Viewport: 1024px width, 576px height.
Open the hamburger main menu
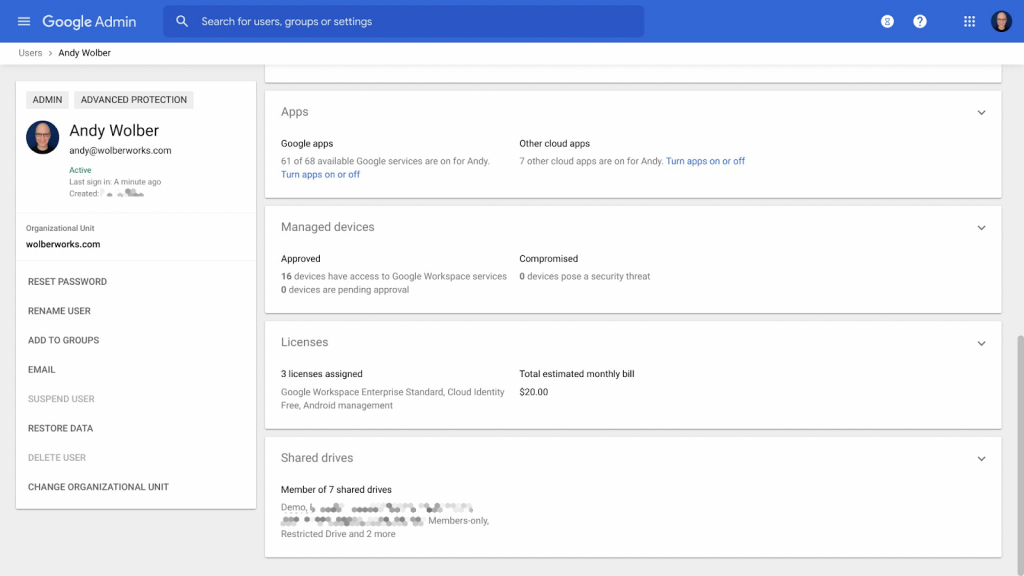(x=24, y=21)
